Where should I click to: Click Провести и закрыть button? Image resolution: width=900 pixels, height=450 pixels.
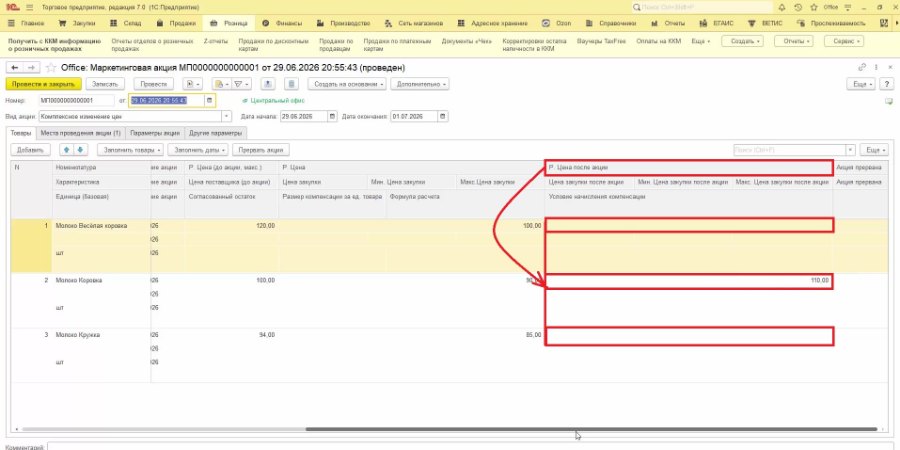(x=44, y=84)
